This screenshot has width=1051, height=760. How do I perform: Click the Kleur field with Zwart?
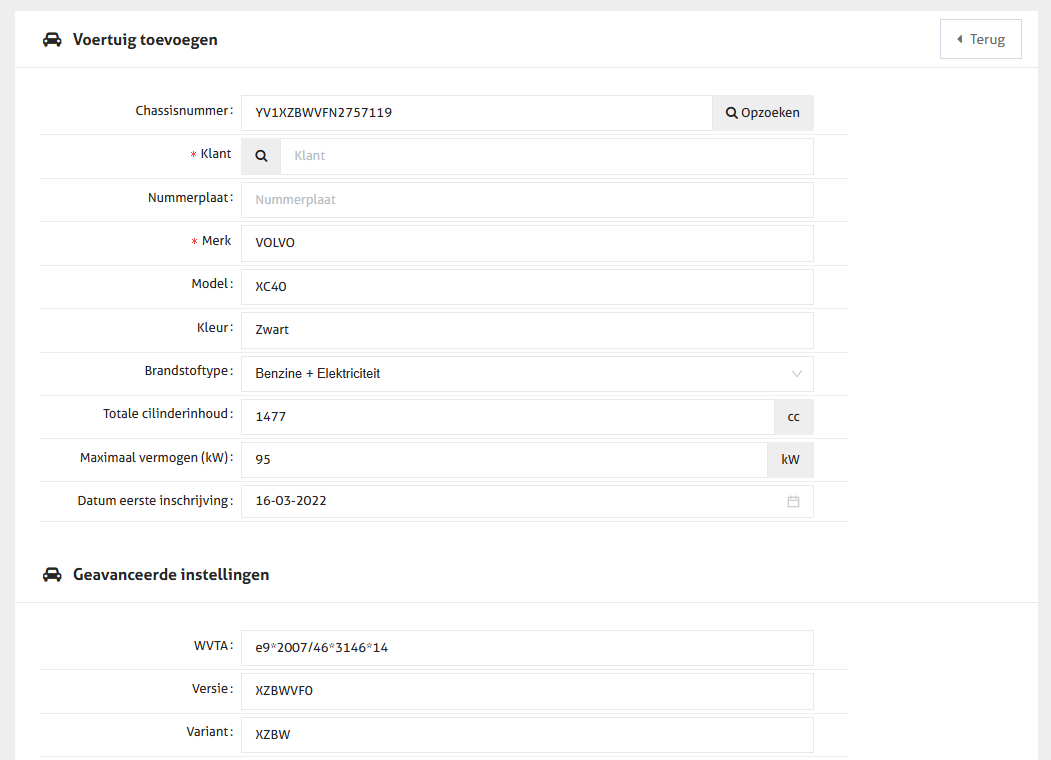click(x=527, y=330)
